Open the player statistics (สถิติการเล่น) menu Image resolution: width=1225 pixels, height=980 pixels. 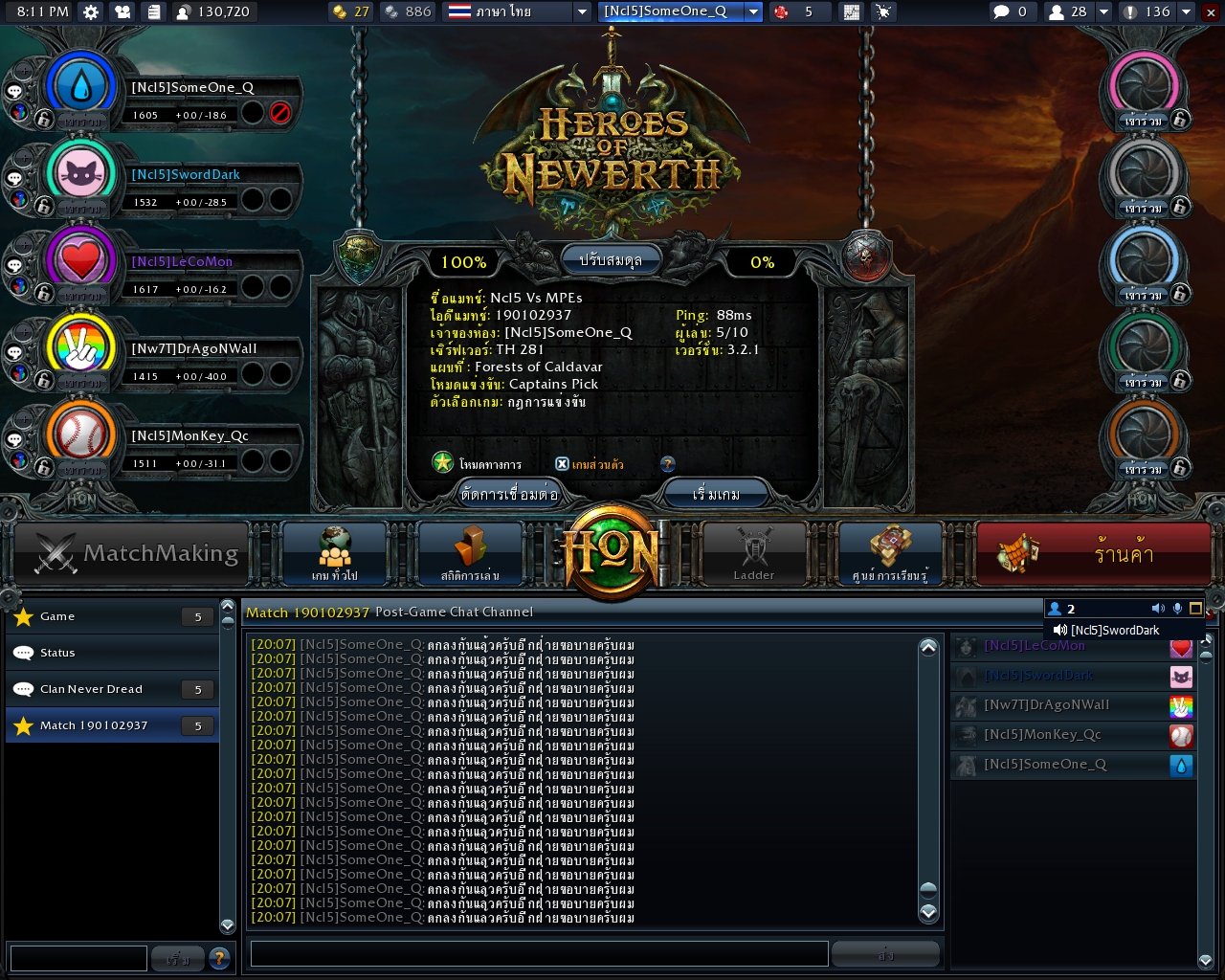coord(470,553)
